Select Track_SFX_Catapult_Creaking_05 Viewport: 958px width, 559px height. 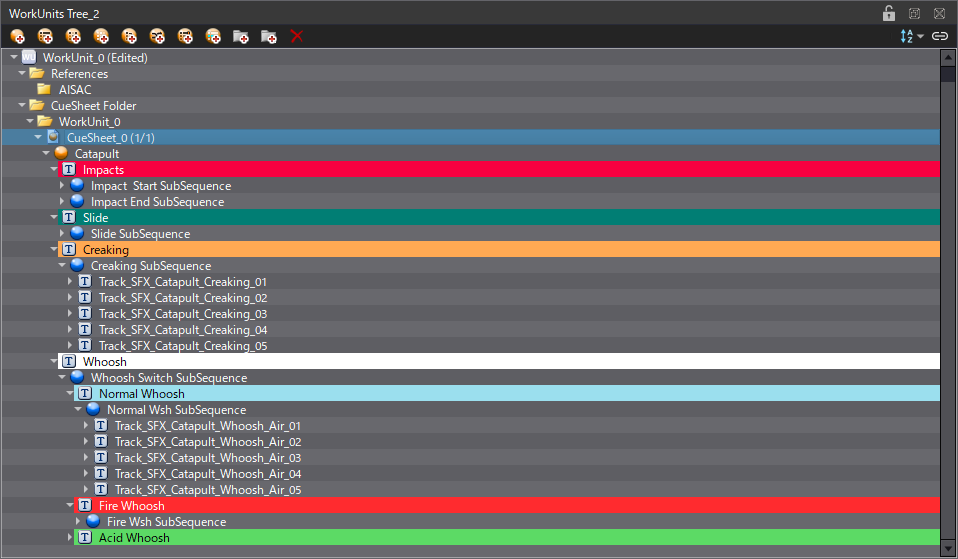tap(183, 346)
